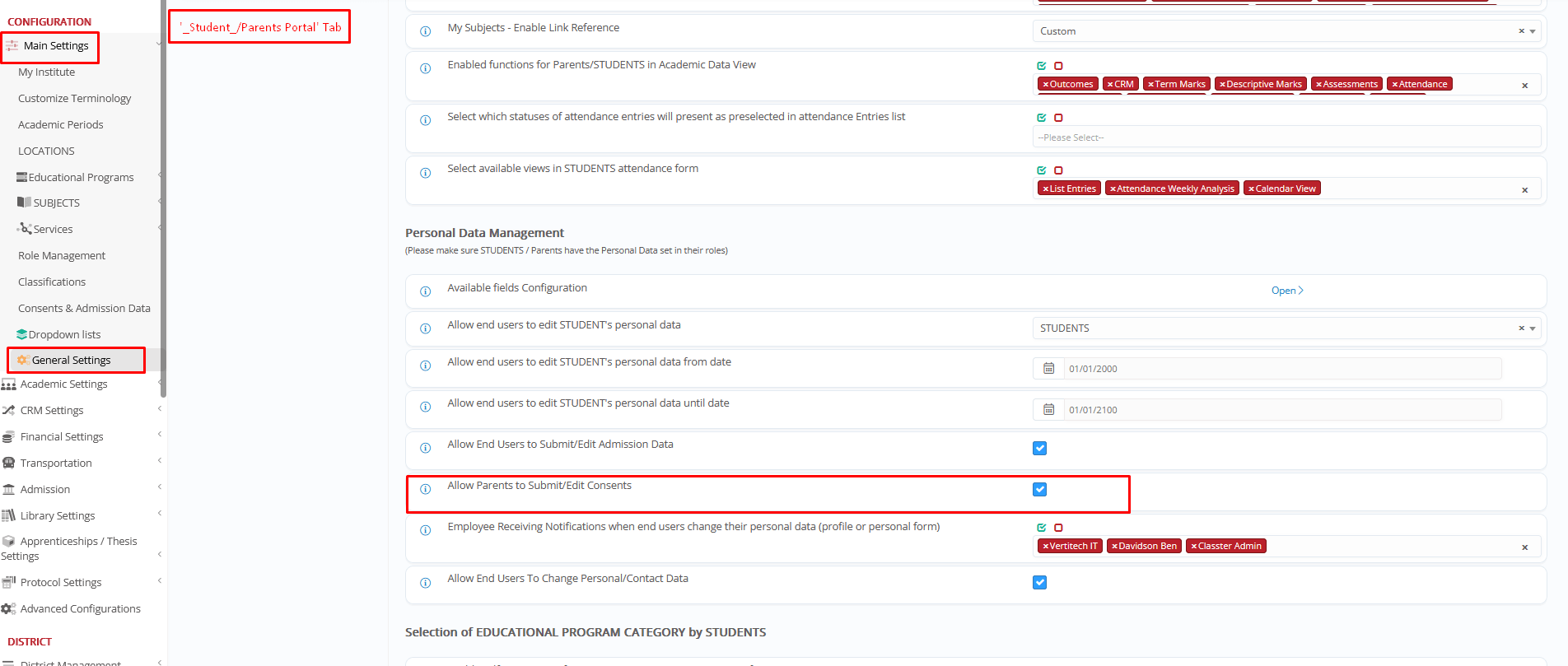1568x666 pixels.
Task: Remove the Vertitech IT tag
Action: click(x=1045, y=547)
